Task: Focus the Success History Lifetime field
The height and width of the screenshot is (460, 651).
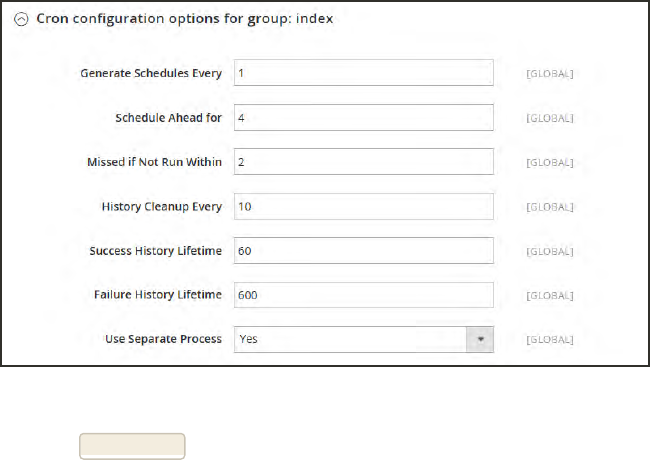Action: 363,250
